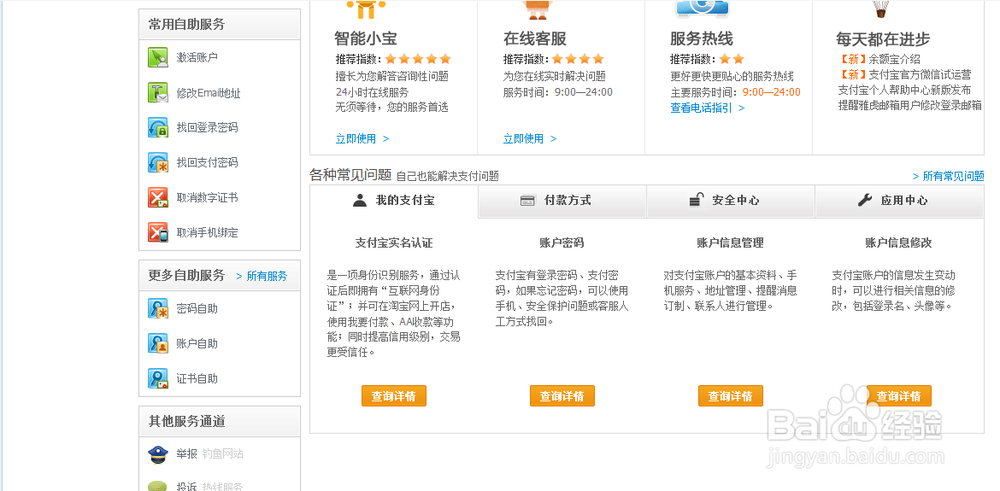The image size is (1000, 491).
Task: Click the 密码自助 icon
Action: click(158, 309)
